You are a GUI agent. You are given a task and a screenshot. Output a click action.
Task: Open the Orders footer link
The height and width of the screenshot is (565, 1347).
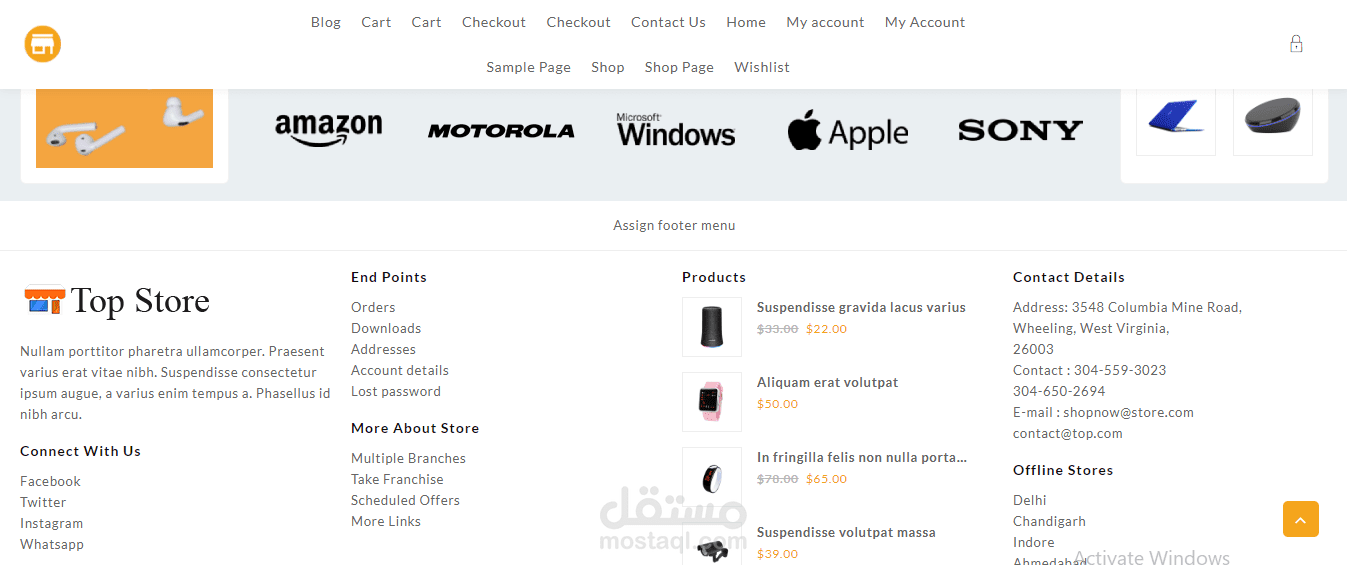pyautogui.click(x=373, y=307)
